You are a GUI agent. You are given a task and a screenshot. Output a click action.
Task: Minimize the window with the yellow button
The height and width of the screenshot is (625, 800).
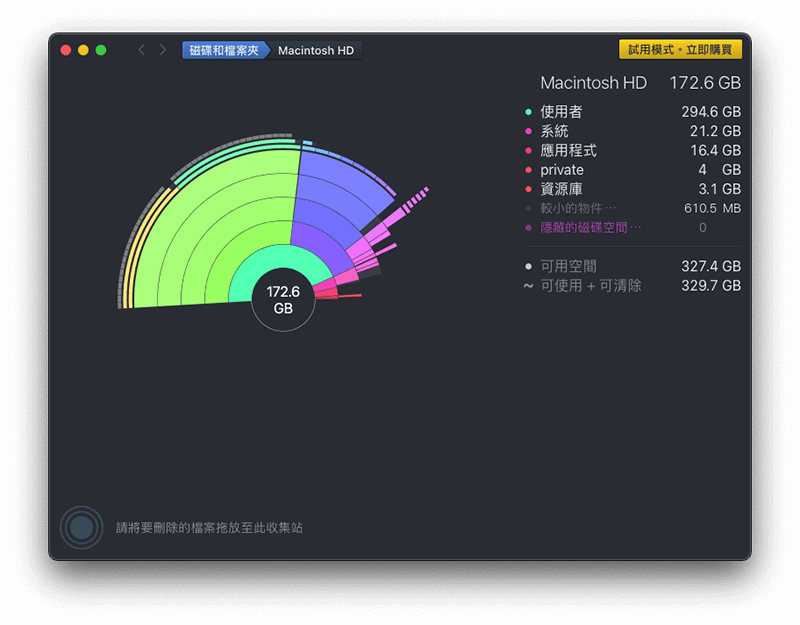click(83, 50)
